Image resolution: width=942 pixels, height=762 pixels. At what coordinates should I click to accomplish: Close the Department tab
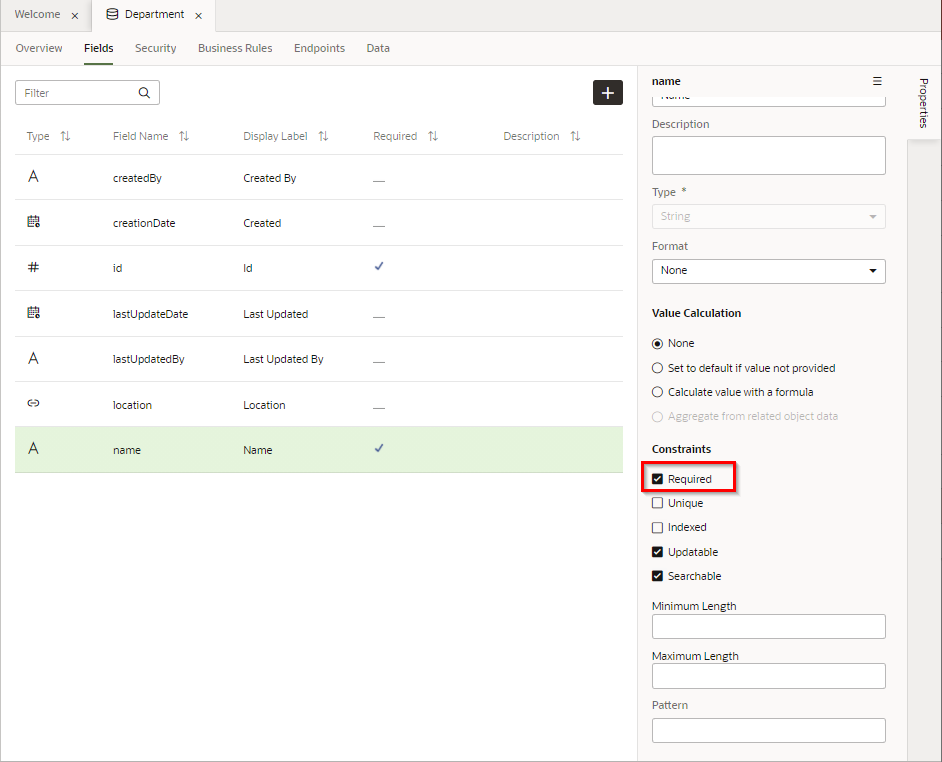pos(199,16)
